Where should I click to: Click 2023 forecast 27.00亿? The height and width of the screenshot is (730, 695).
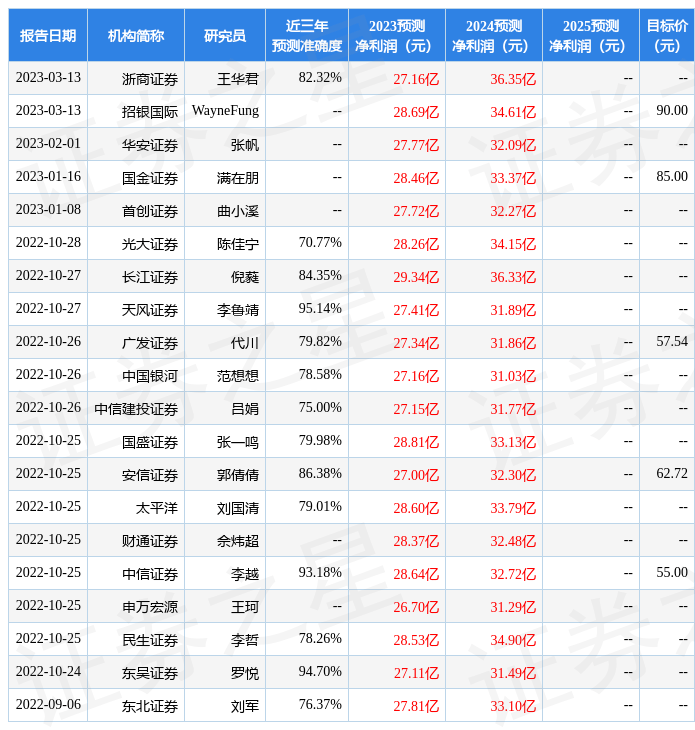(416, 475)
